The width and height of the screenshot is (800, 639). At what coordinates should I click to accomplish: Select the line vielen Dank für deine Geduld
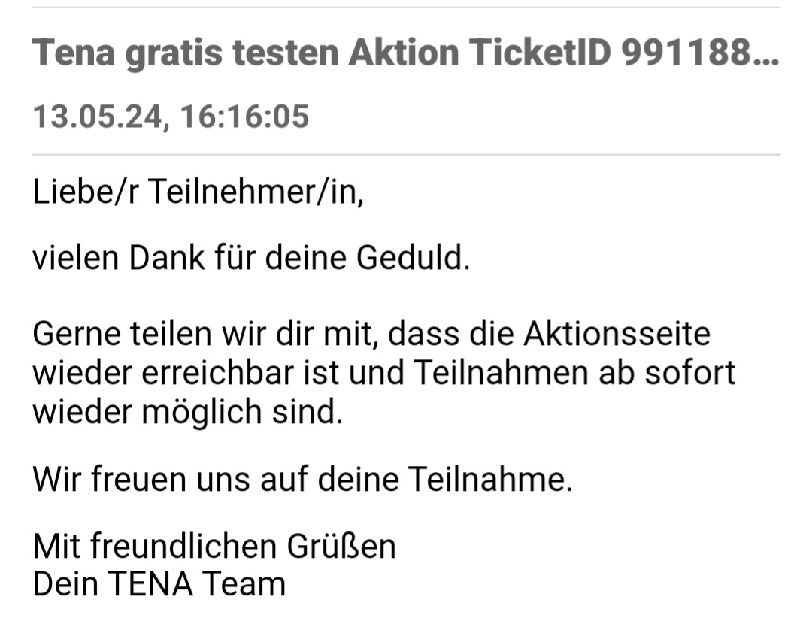pyautogui.click(x=251, y=258)
